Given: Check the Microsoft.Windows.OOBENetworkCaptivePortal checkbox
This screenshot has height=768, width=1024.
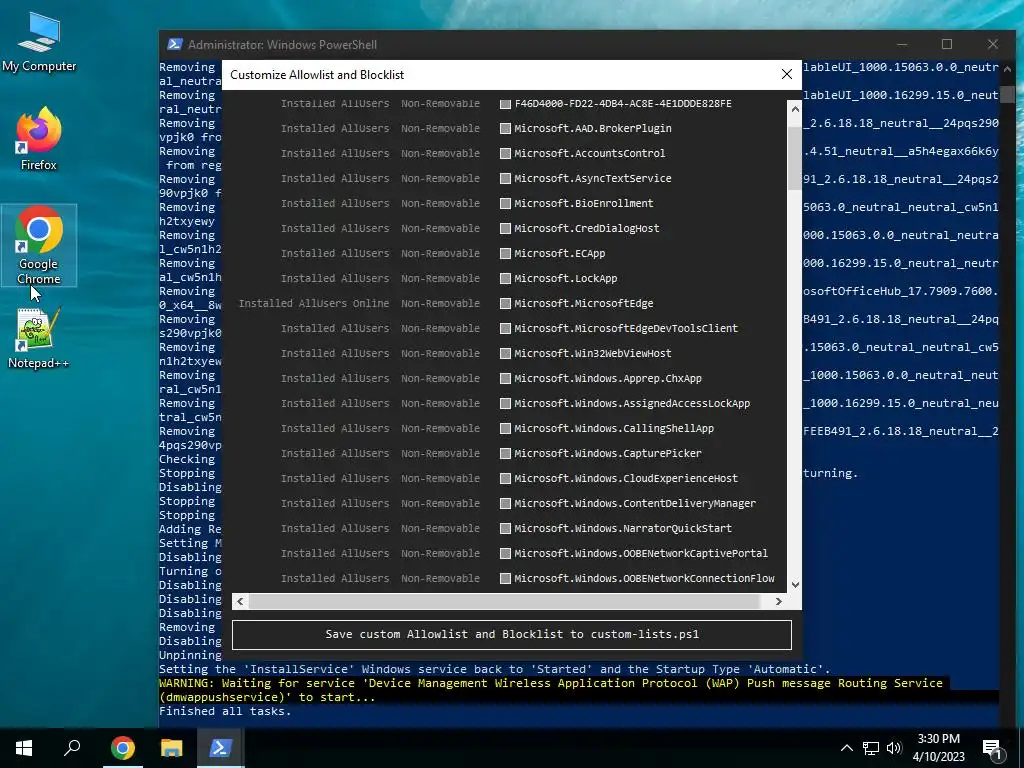Looking at the screenshot, I should 505,553.
